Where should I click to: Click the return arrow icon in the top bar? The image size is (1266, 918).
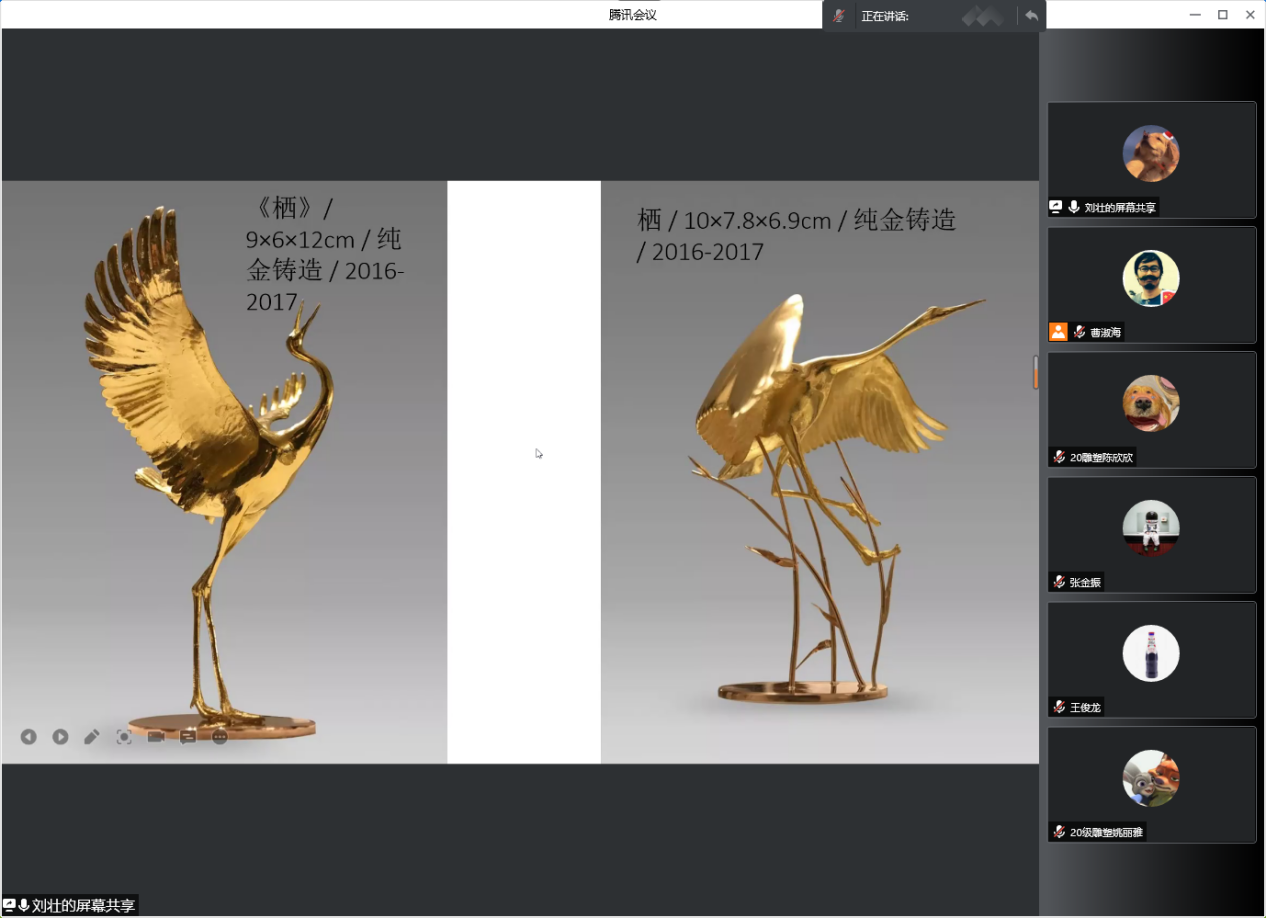tap(1031, 15)
